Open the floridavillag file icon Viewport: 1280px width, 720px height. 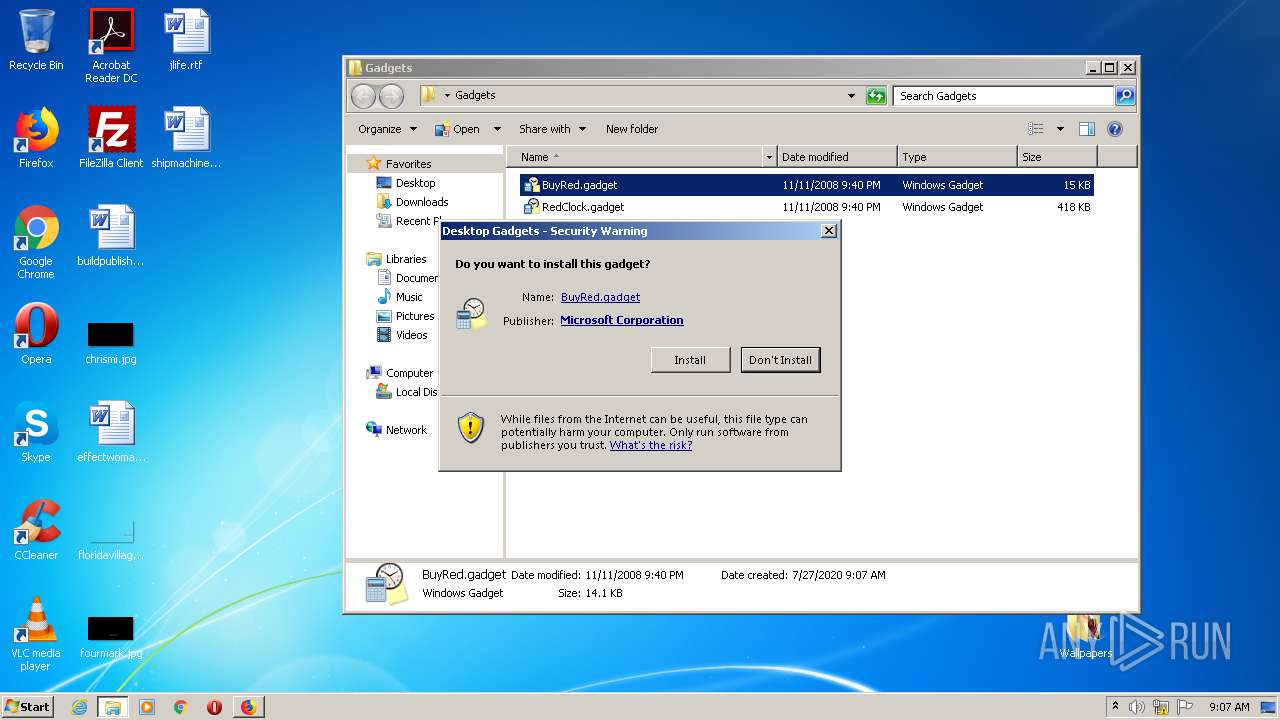[111, 538]
